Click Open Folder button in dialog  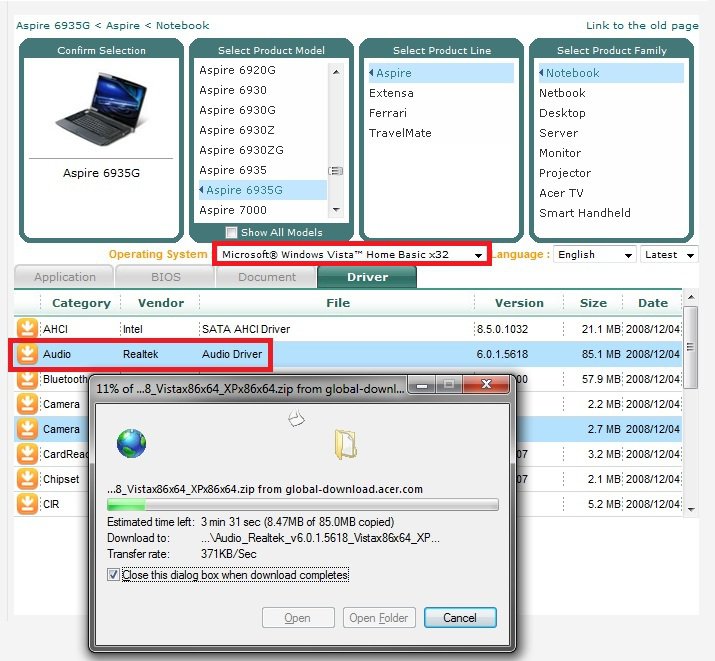[379, 618]
